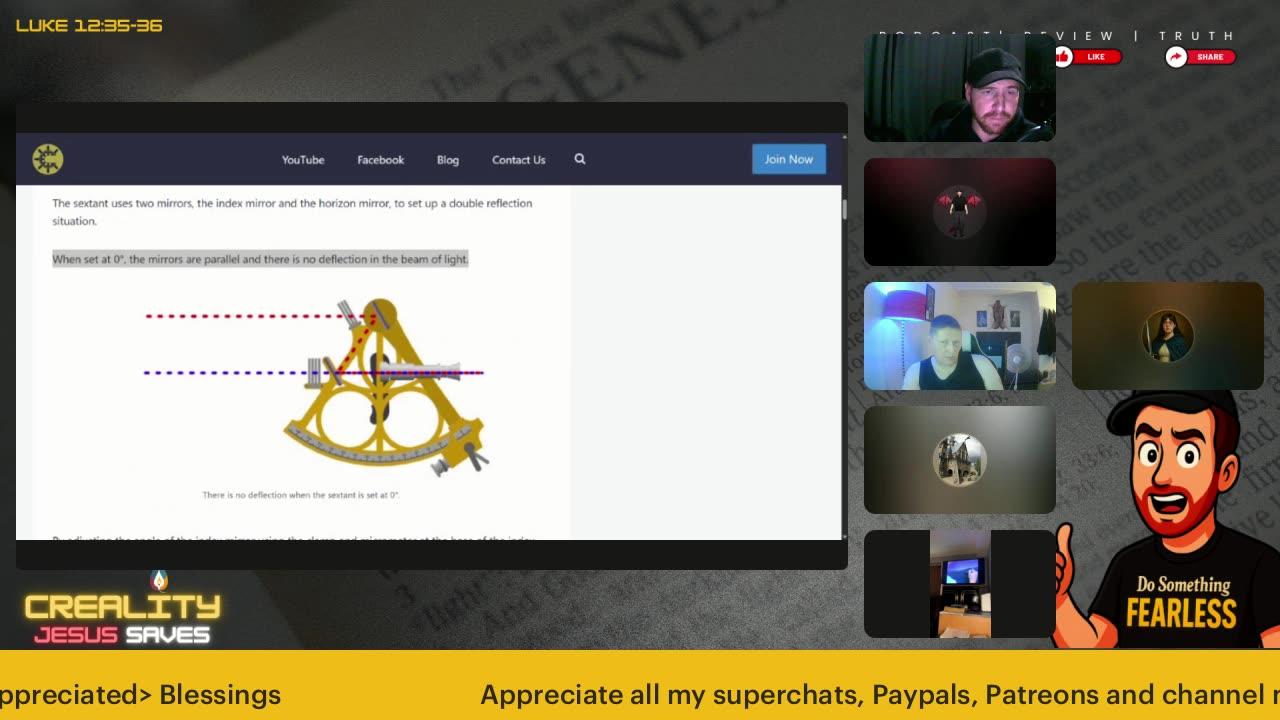Click the sextant diagram image
This screenshot has height=720, width=1280.
[x=318, y=387]
